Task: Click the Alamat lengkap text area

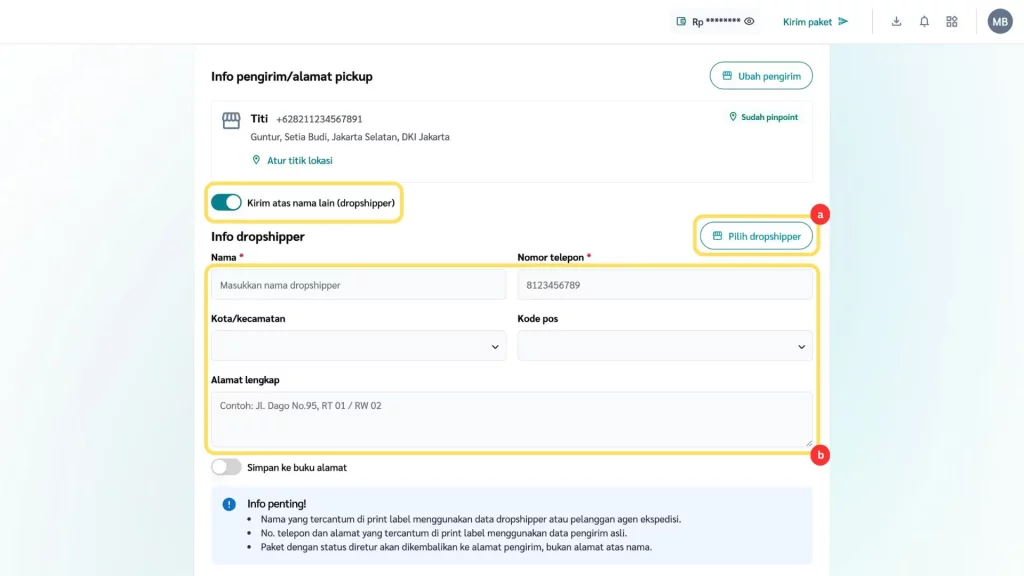Action: (x=511, y=418)
